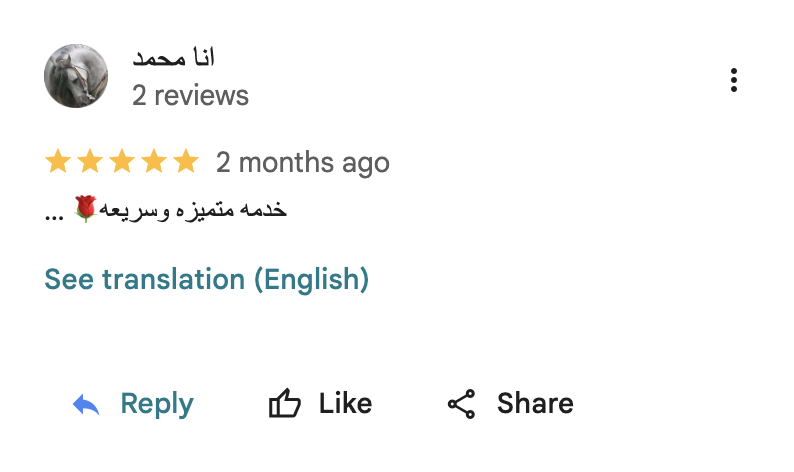Open the three-dot more options menu
The width and height of the screenshot is (794, 472).
(734, 80)
